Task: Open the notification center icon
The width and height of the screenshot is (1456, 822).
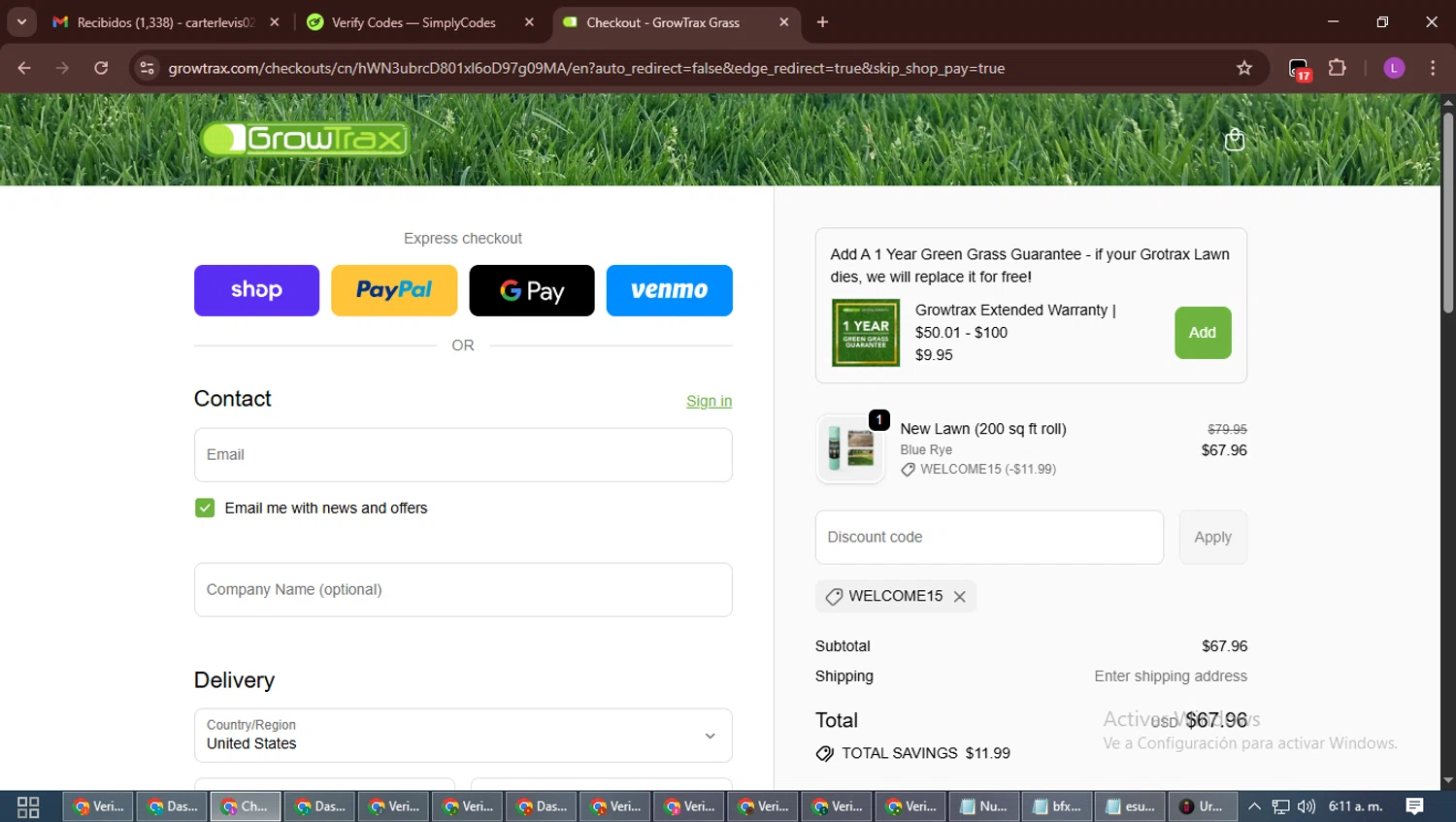Action: click(x=1415, y=806)
